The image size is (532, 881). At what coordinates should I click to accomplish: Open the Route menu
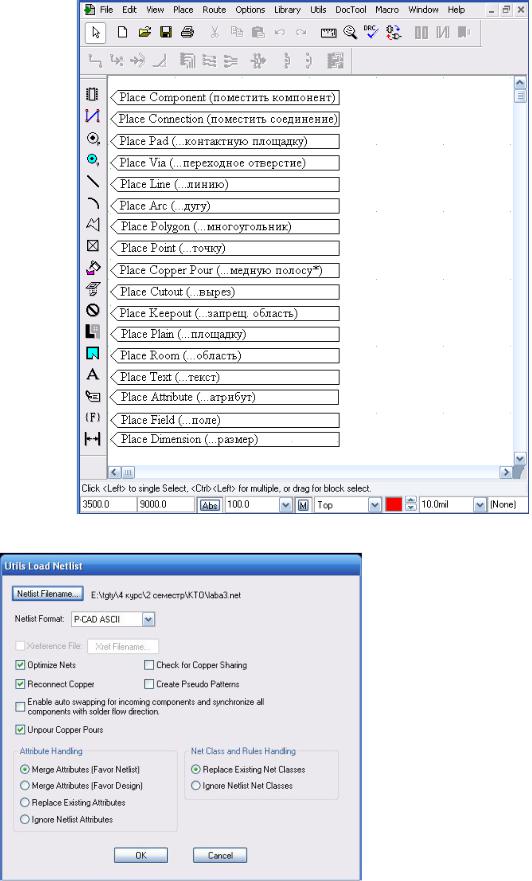click(x=214, y=10)
